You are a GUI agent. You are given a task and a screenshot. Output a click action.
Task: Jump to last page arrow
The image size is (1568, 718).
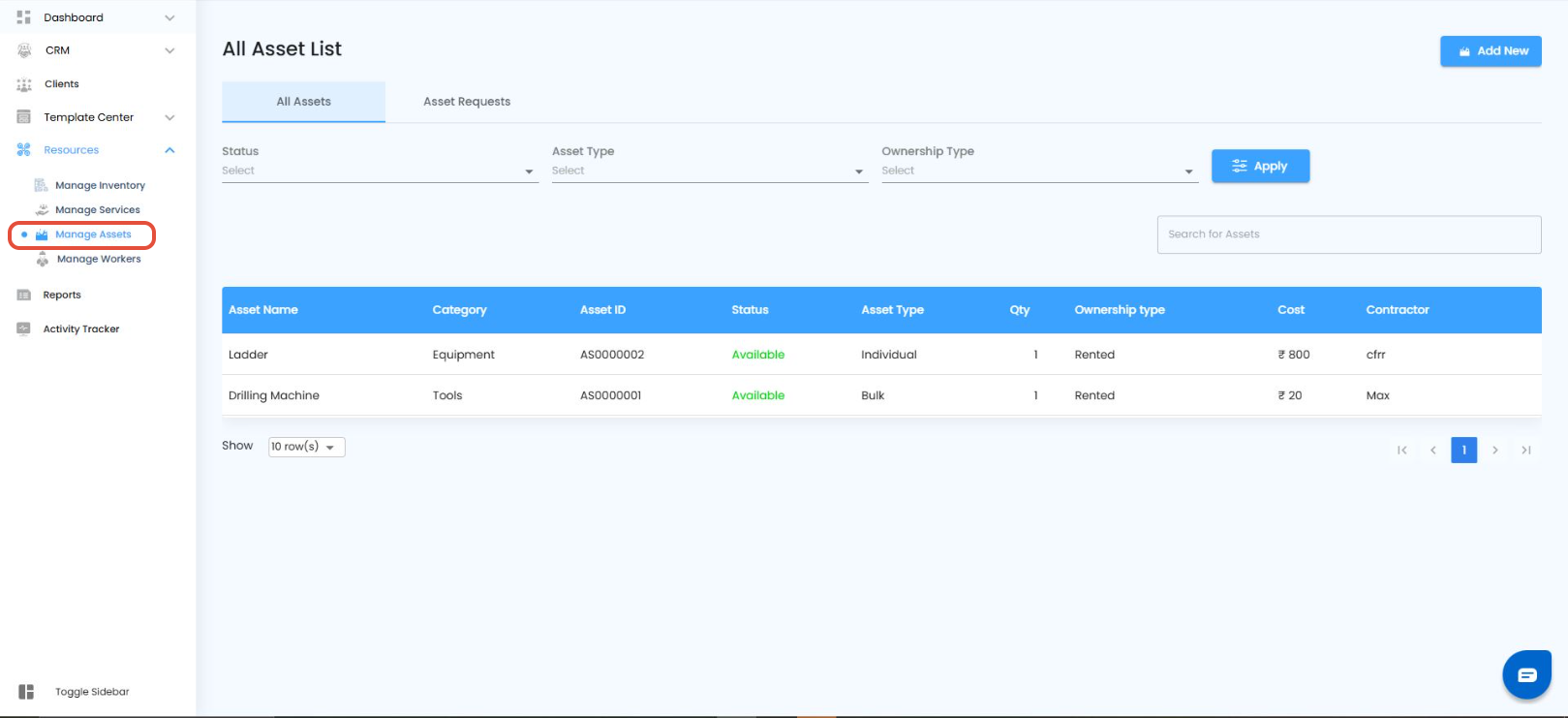1526,450
